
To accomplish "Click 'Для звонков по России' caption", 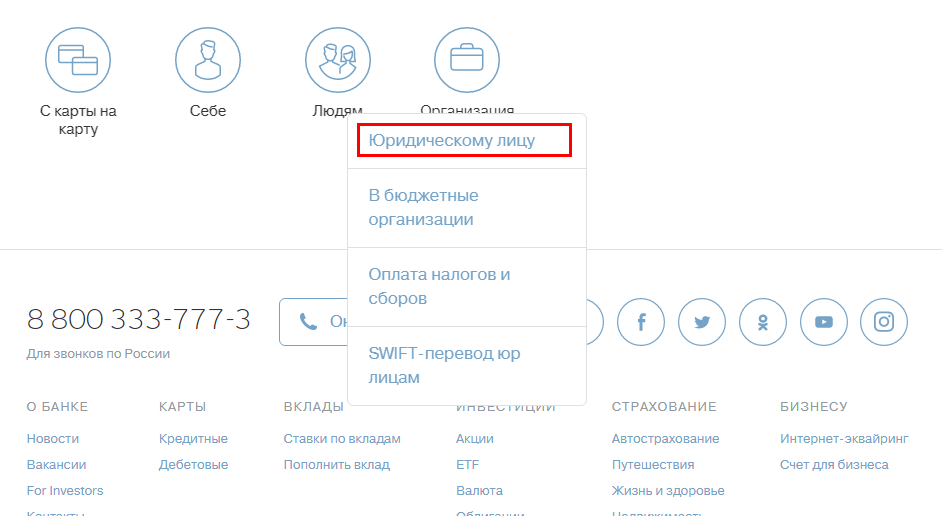I will 98,354.
